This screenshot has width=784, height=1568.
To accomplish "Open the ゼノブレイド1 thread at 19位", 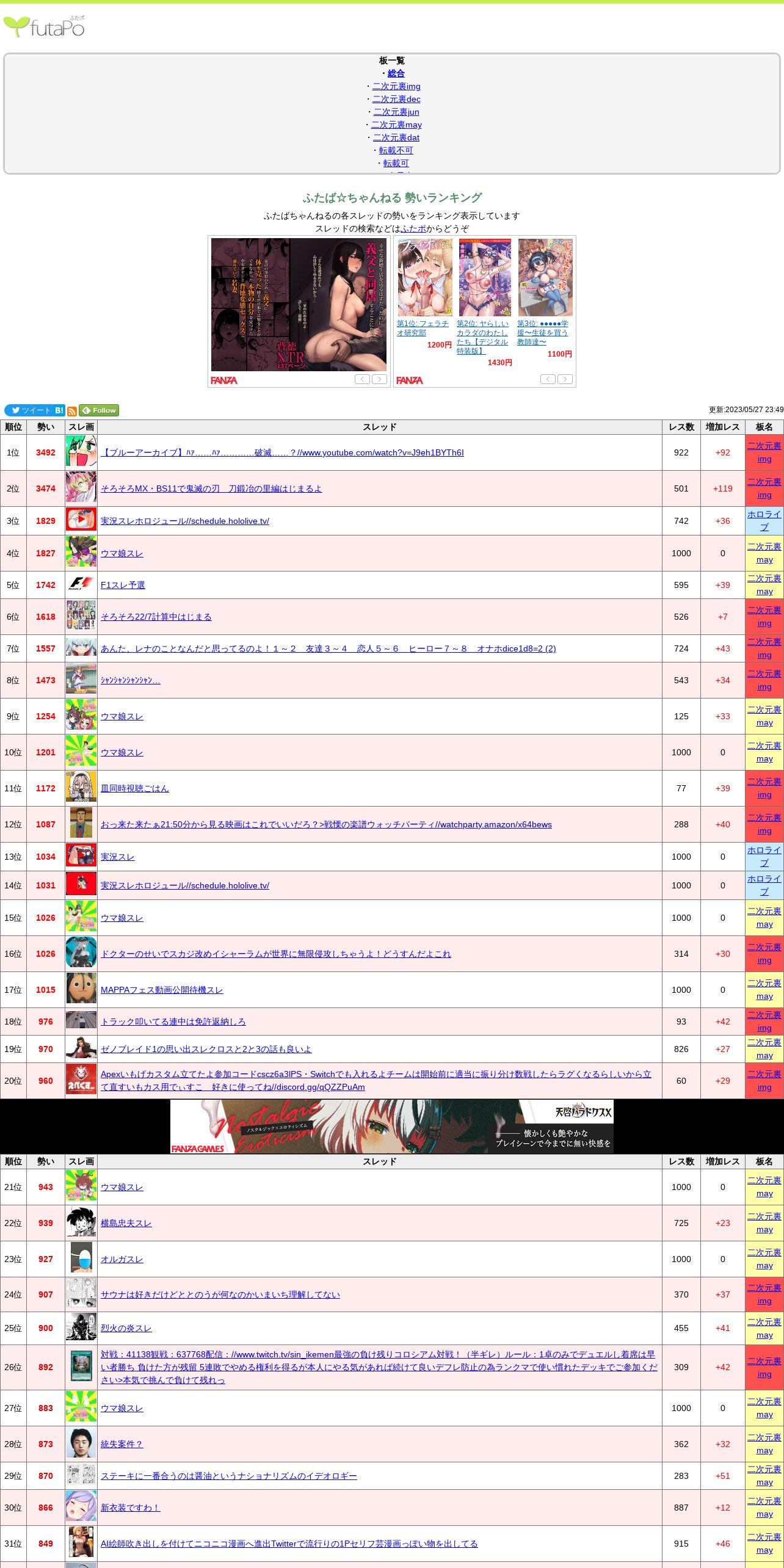I will coord(206,1049).
